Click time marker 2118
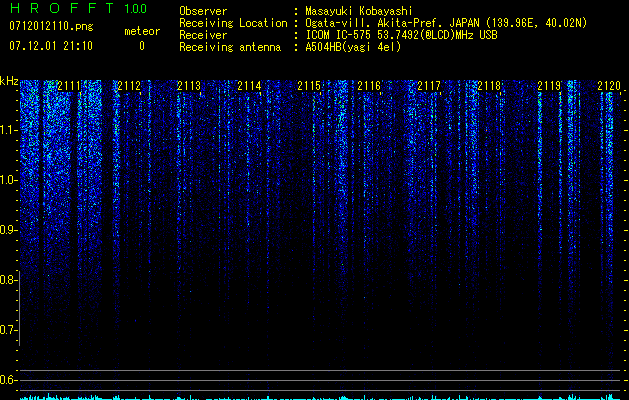Image resolution: width=629 pixels, height=400 pixels. [489, 86]
